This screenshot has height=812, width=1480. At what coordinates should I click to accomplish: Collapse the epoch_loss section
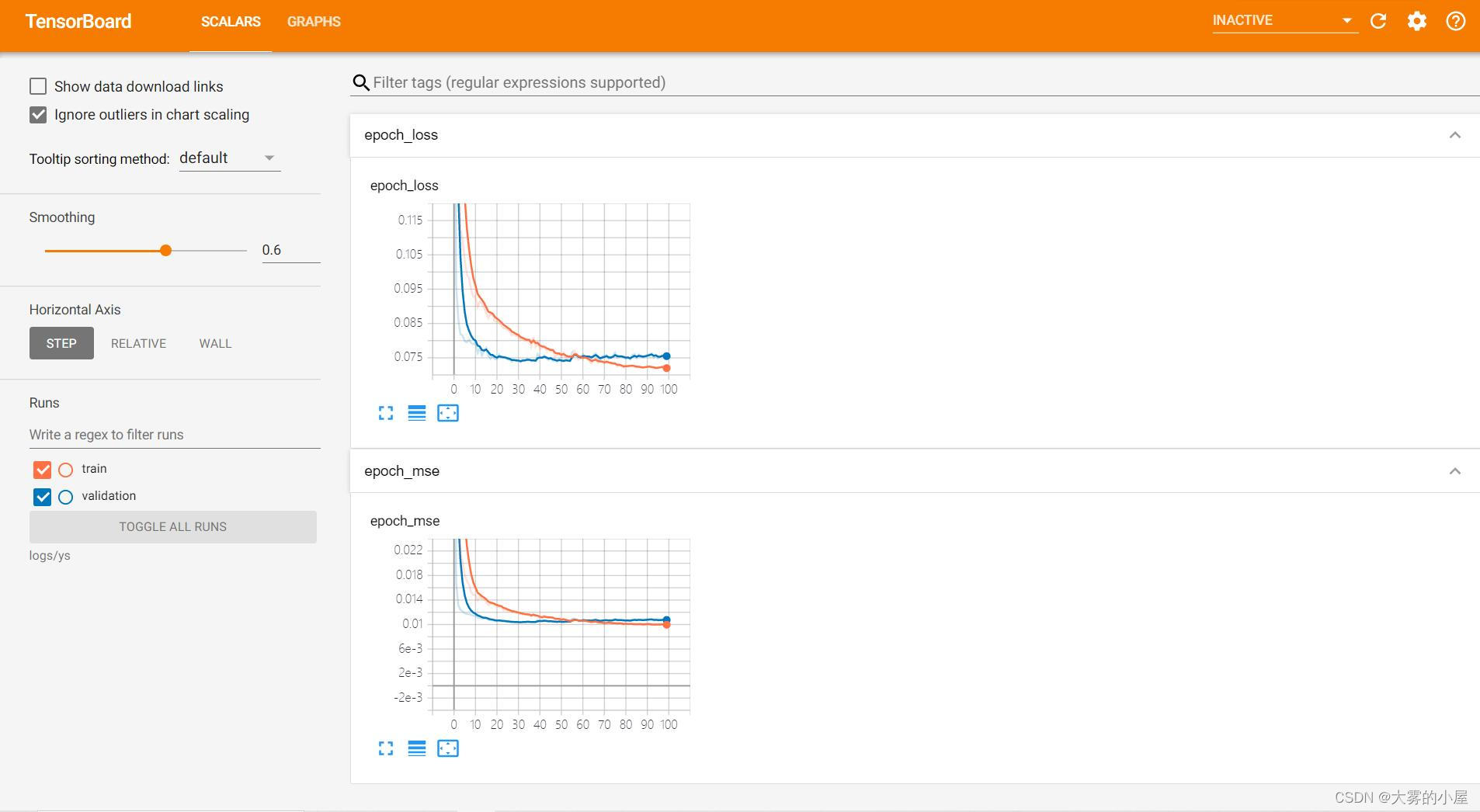click(1455, 135)
